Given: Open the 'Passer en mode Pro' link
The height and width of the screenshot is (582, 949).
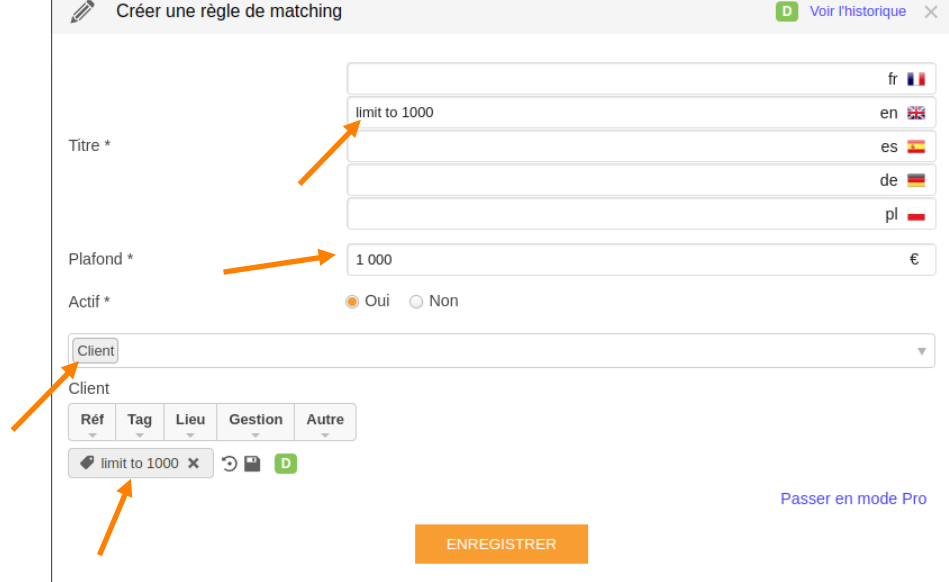Looking at the screenshot, I should click(x=853, y=499).
